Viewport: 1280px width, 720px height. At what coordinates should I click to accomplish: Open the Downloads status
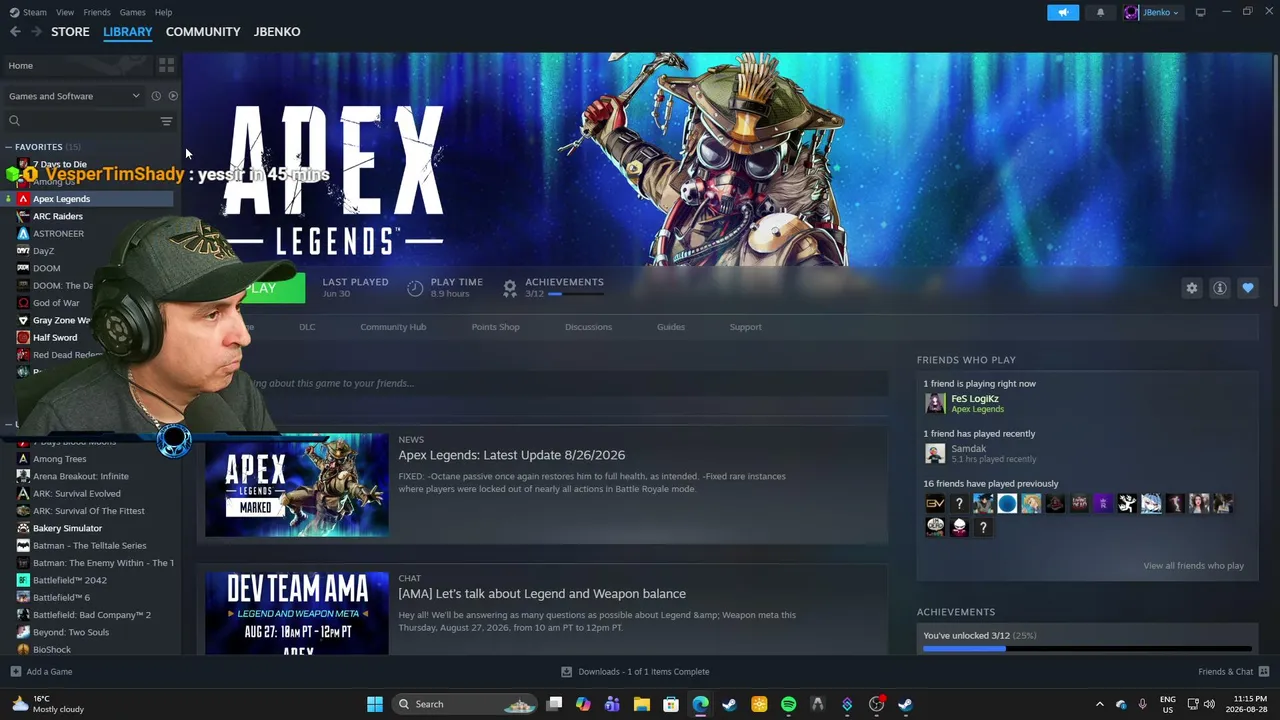coord(635,672)
